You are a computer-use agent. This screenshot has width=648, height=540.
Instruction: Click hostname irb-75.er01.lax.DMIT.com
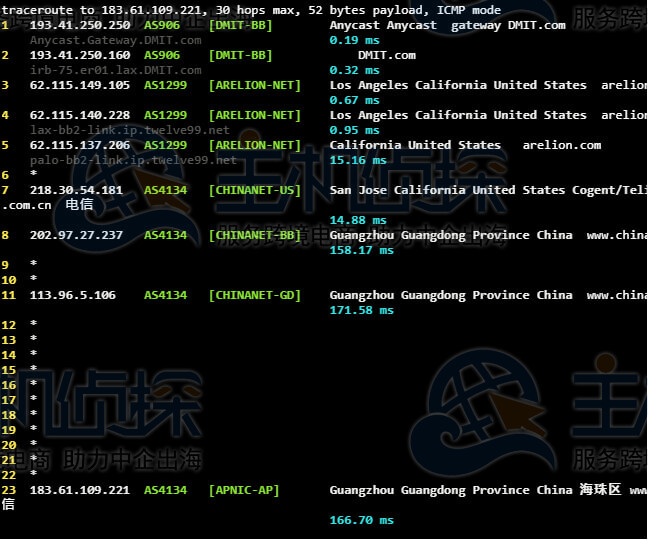pyautogui.click(x=115, y=70)
